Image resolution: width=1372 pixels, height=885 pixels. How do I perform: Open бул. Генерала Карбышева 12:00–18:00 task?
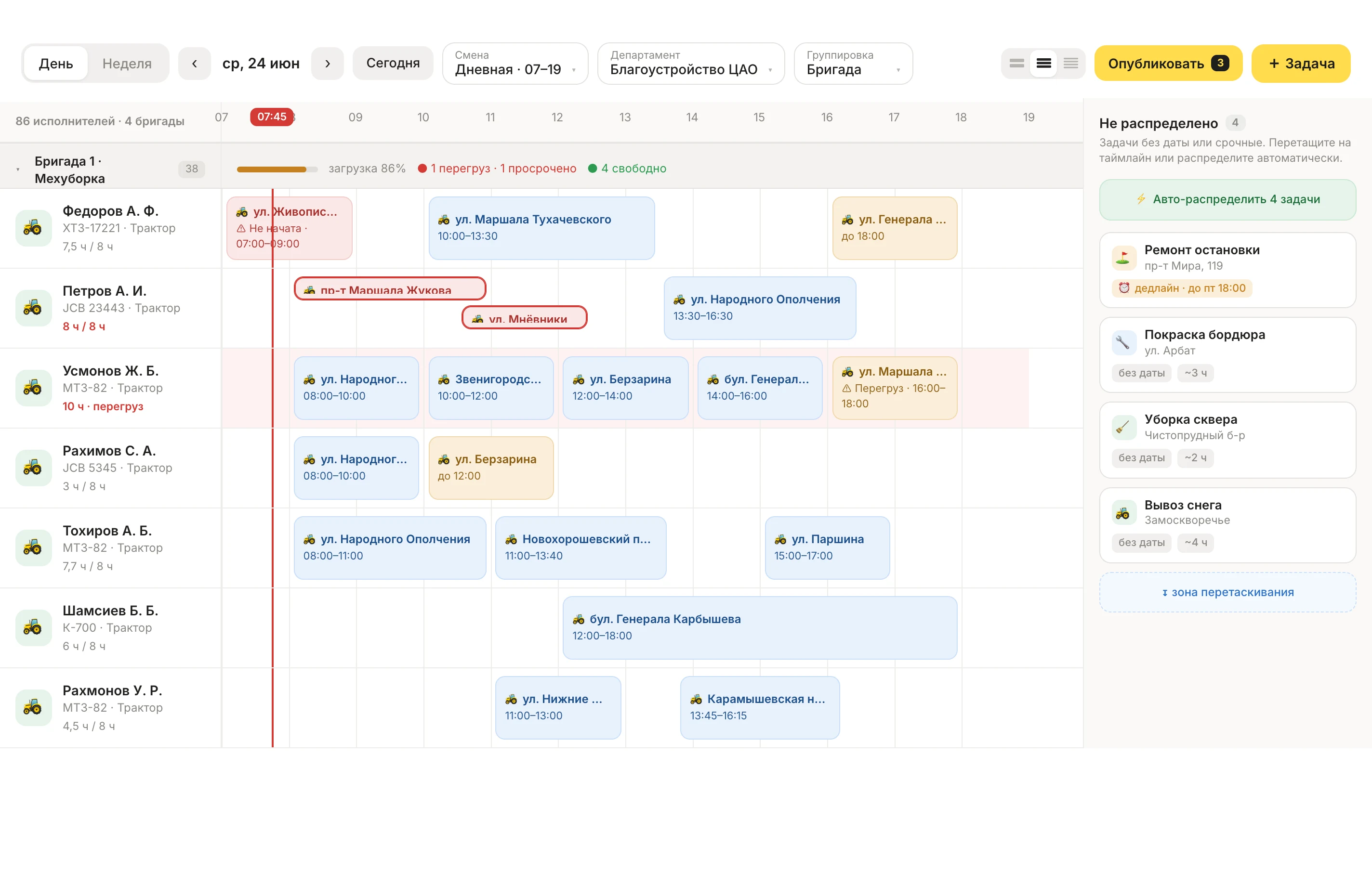(x=760, y=627)
